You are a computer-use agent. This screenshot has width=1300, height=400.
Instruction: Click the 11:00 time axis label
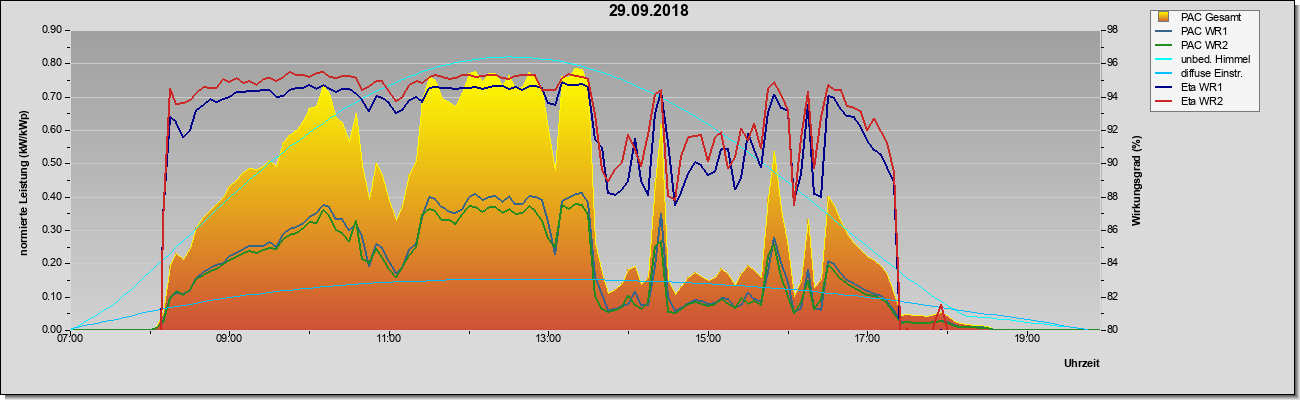pyautogui.click(x=389, y=339)
